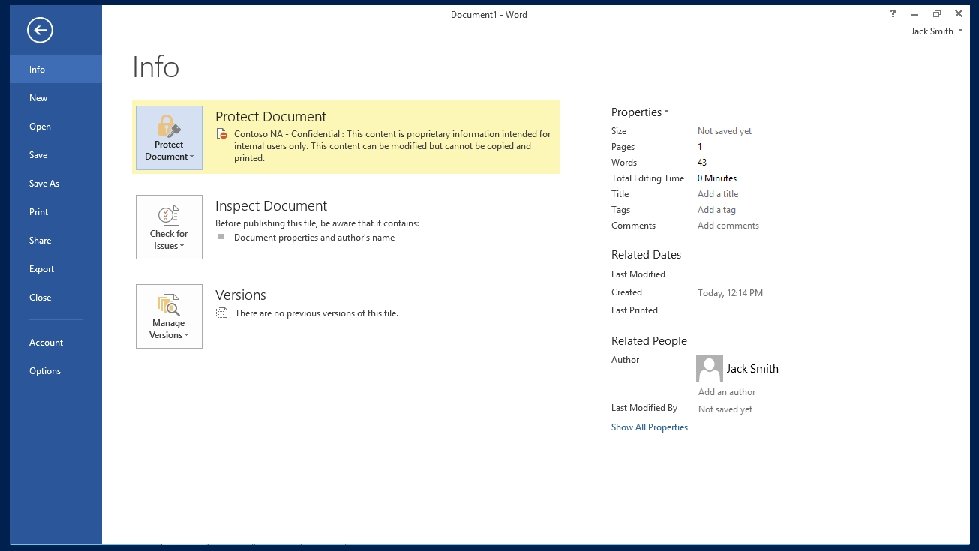Click the Protect Document heading text
Viewport: 979px width, 551px height.
[270, 117]
